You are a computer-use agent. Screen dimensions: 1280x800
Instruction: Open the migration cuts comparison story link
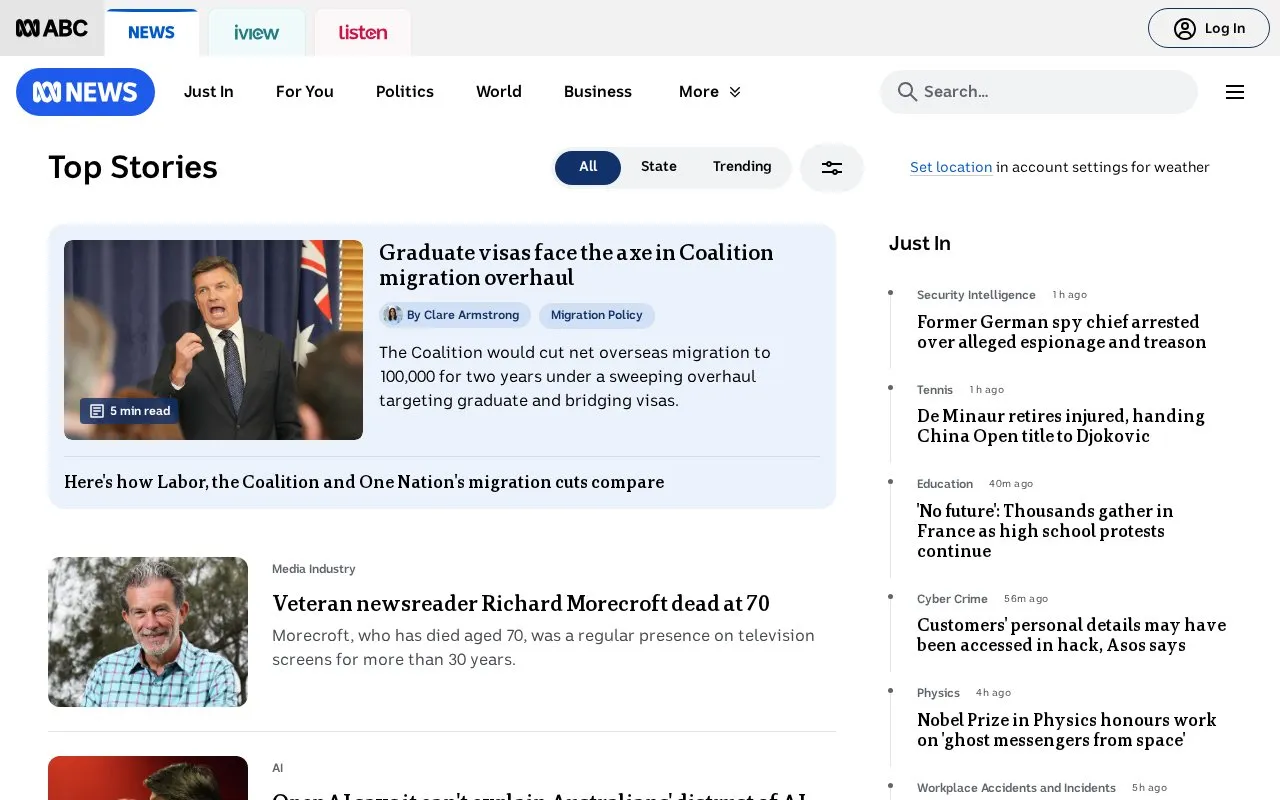coord(364,482)
